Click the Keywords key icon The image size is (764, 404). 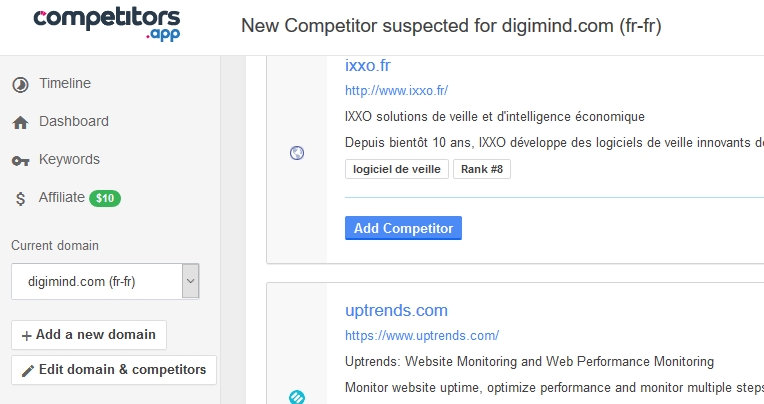click(x=20, y=161)
